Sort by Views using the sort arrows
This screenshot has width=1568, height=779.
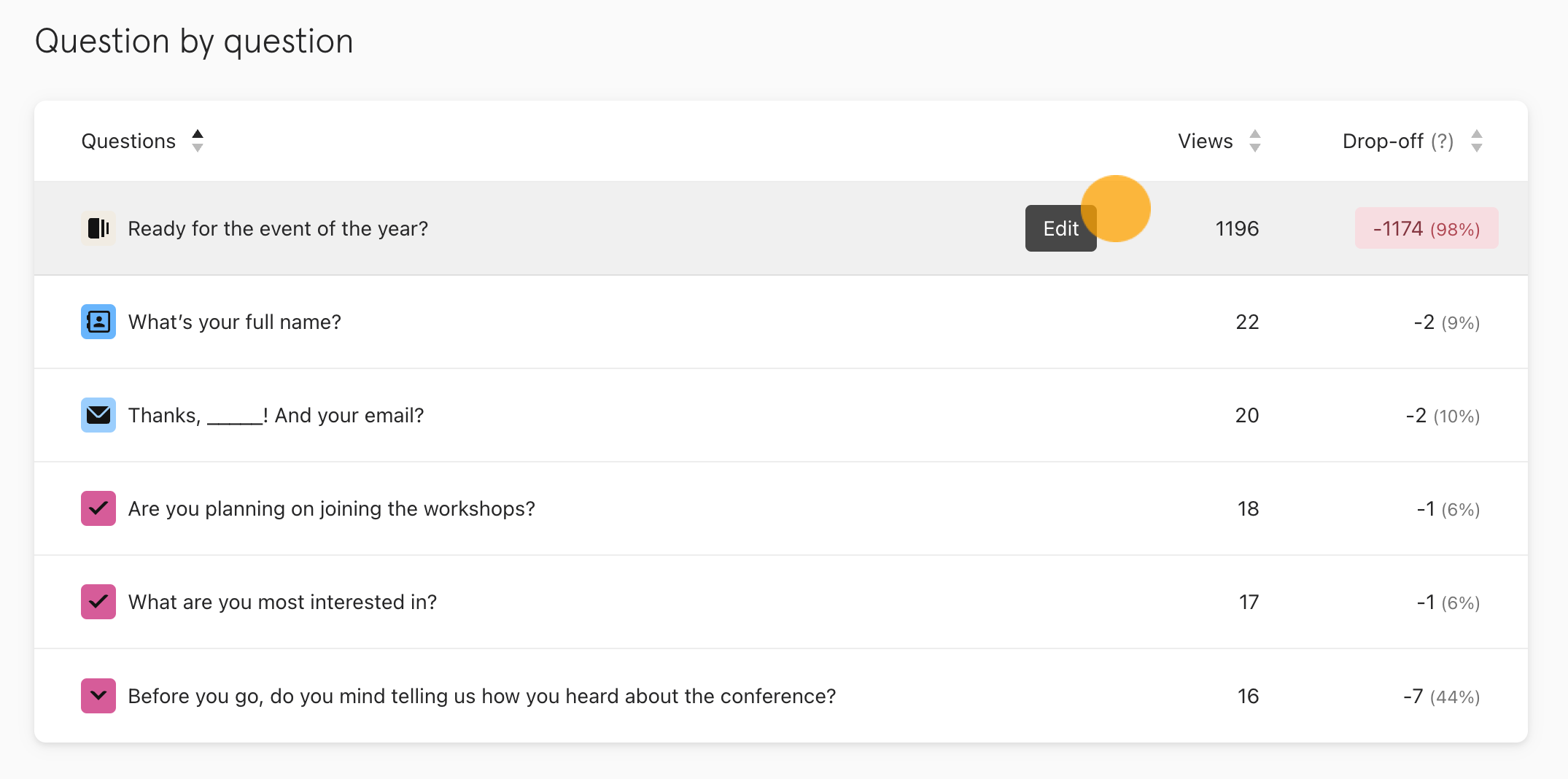point(1255,141)
